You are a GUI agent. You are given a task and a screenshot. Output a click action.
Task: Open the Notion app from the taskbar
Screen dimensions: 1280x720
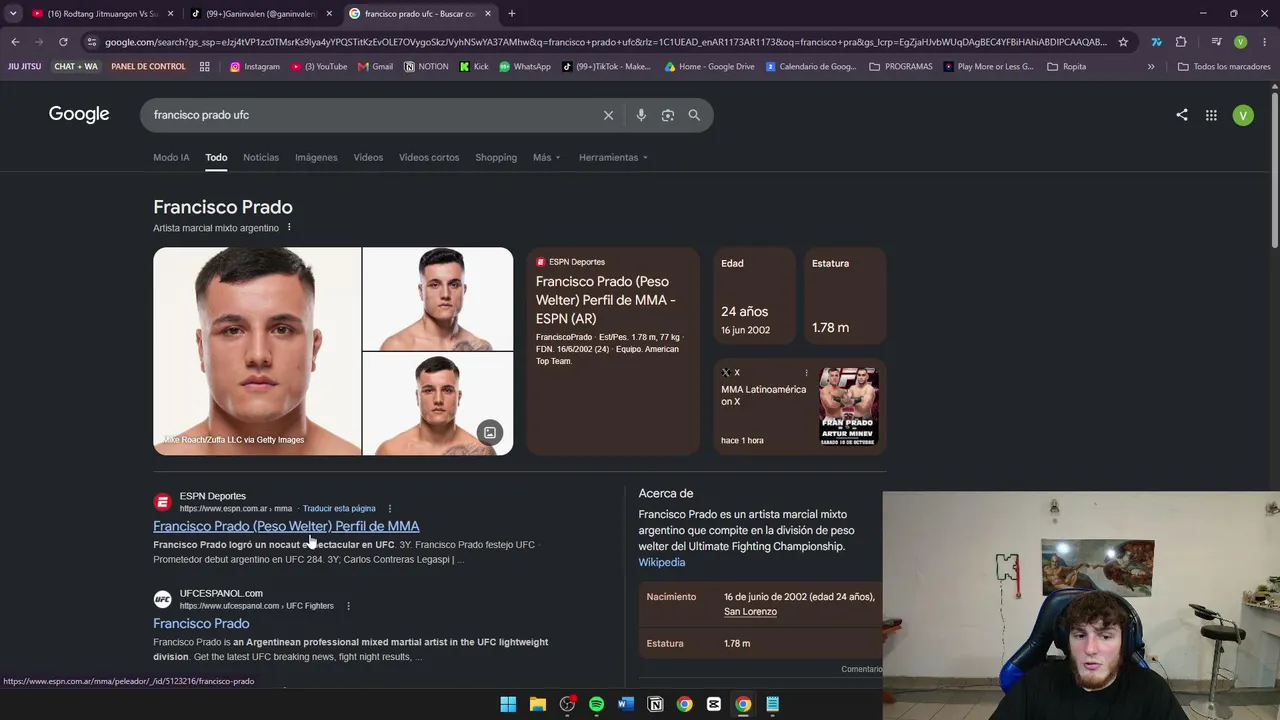655,704
